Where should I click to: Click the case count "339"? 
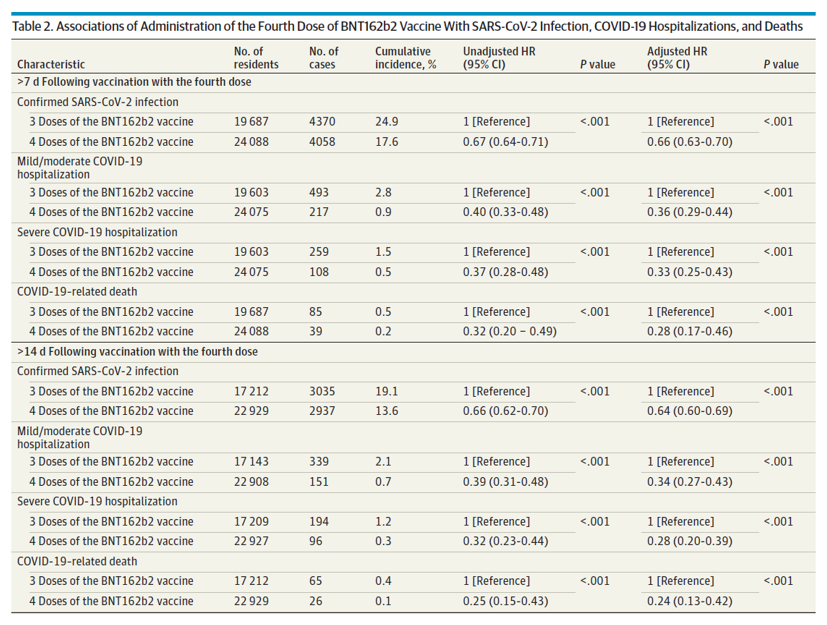pyautogui.click(x=319, y=462)
